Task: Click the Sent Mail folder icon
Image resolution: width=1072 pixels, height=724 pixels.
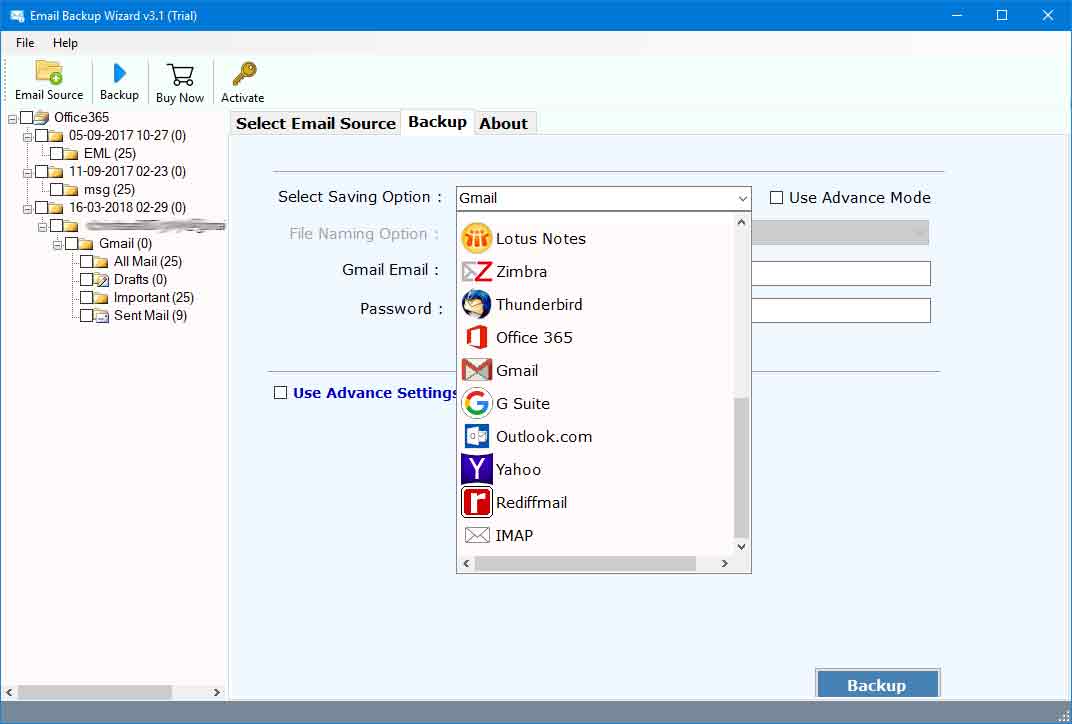Action: [x=101, y=316]
